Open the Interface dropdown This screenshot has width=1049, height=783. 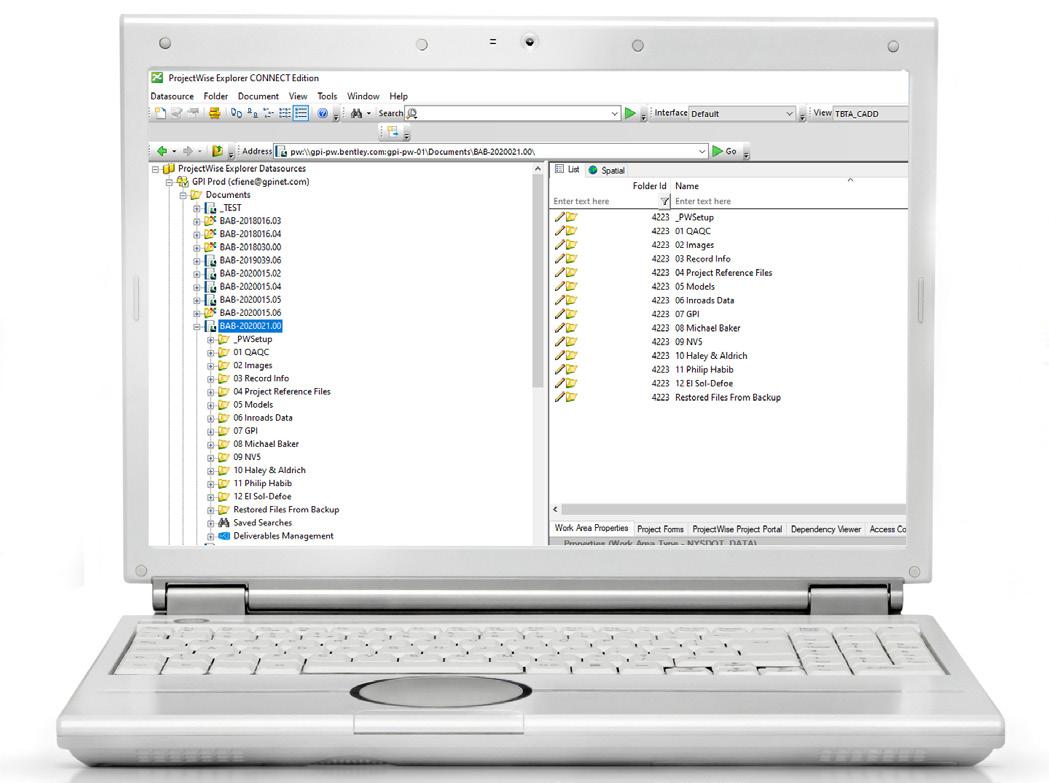pyautogui.click(x=789, y=114)
